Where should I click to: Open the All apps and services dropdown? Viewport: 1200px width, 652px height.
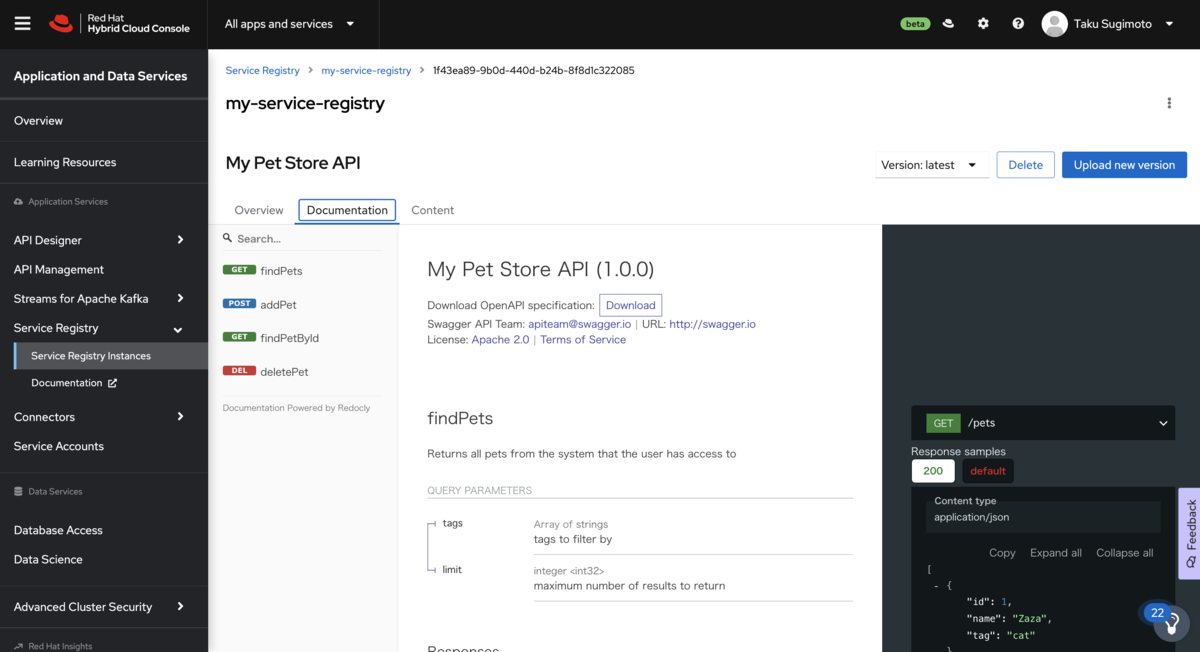point(290,23)
